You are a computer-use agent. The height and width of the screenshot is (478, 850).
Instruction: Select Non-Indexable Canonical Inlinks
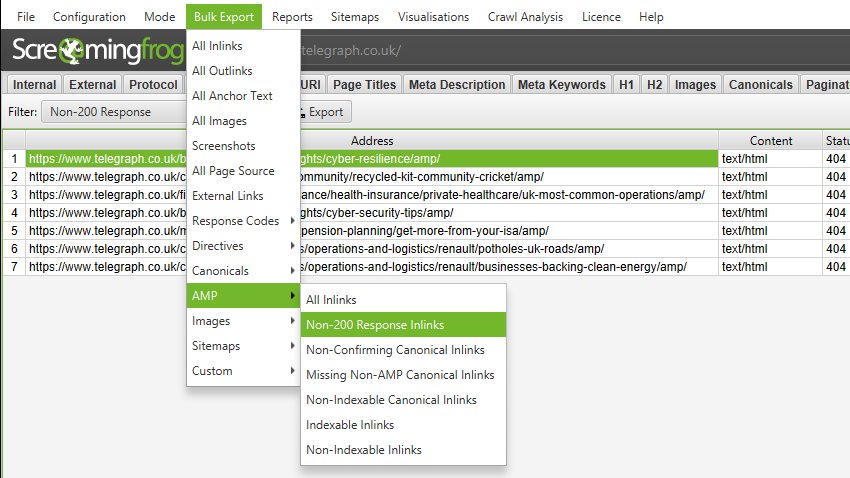403,399
